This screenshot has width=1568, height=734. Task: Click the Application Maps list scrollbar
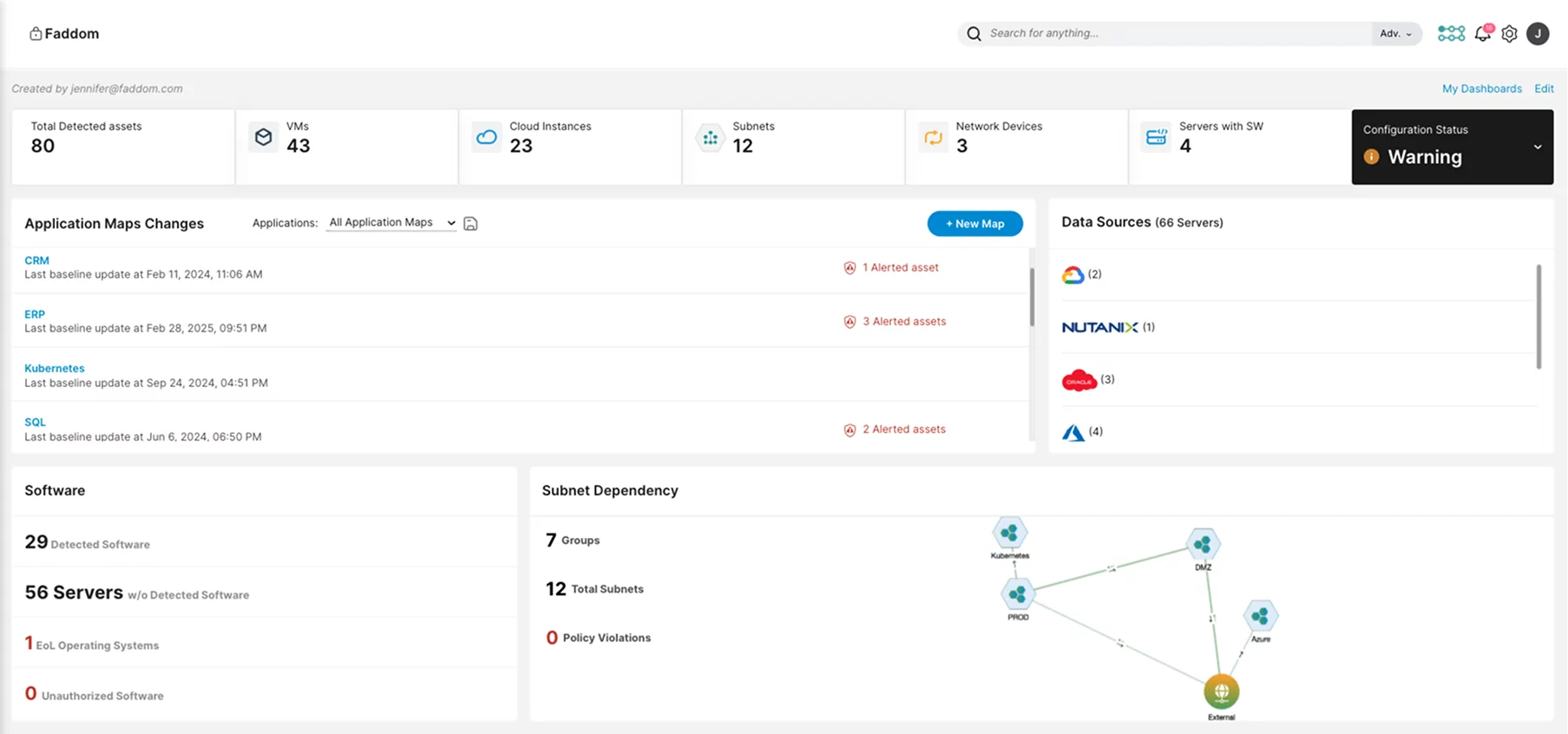coord(1032,298)
